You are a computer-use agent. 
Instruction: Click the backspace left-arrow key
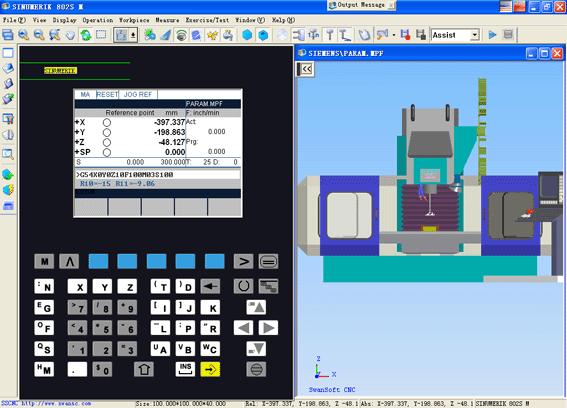[210, 286]
